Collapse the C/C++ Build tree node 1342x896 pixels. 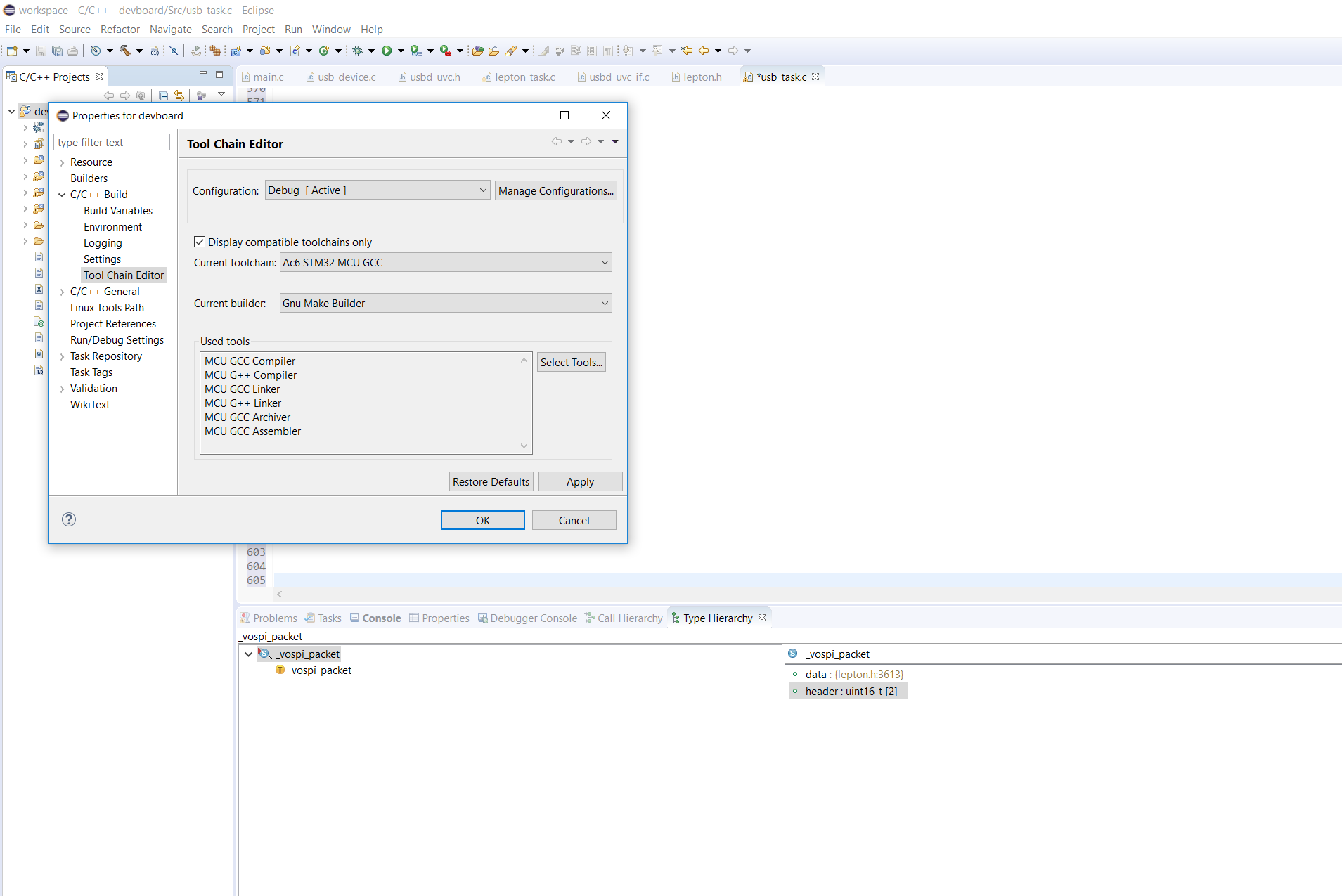pos(62,195)
